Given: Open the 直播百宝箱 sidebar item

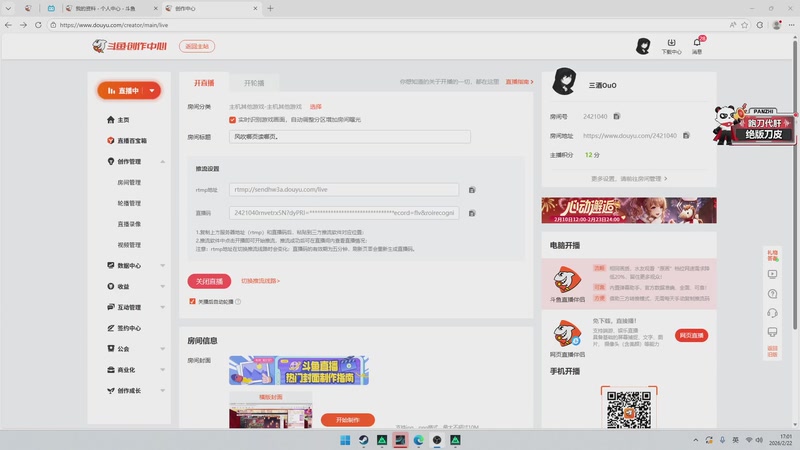Looking at the screenshot, I should click(x=127, y=141).
